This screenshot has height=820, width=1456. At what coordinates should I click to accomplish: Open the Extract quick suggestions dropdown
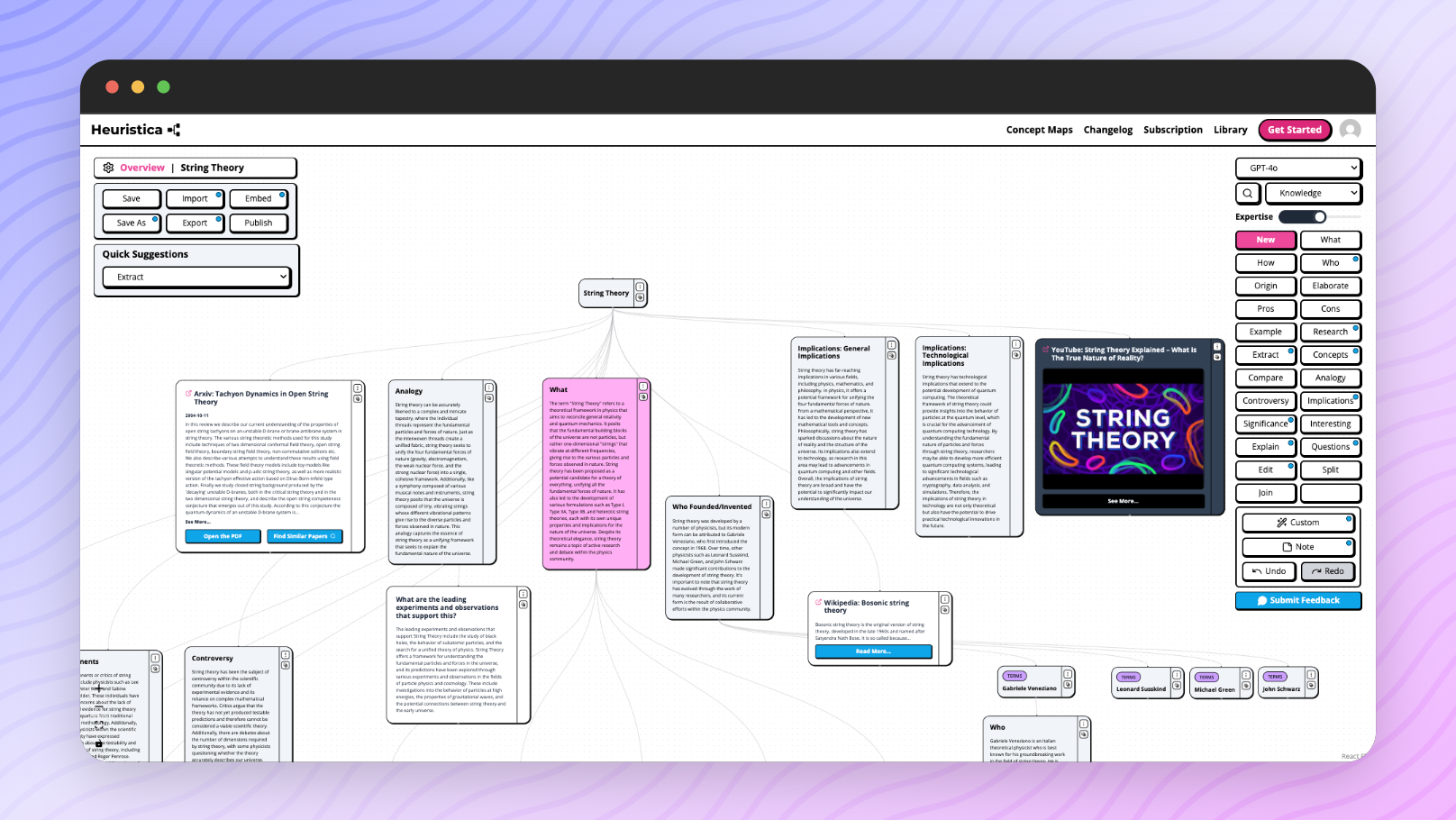(196, 277)
